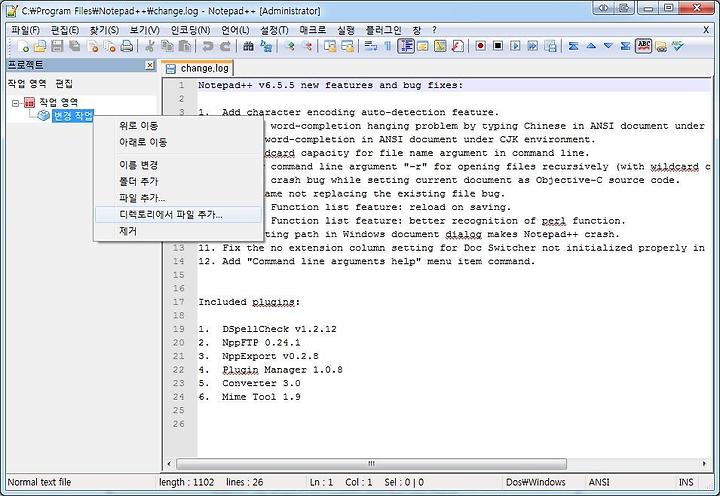Click the Redo arrow icon
The width and height of the screenshot is (720, 496).
[x=225, y=46]
